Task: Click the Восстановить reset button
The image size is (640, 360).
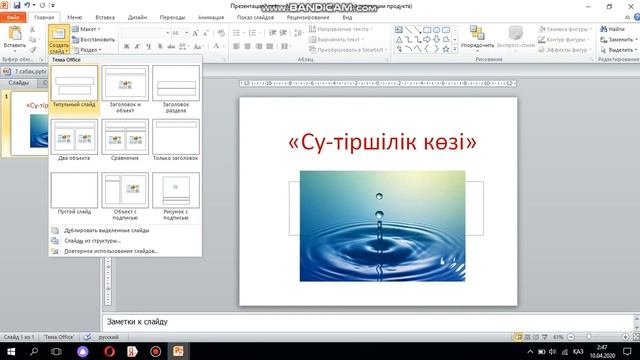Action: 93,40
